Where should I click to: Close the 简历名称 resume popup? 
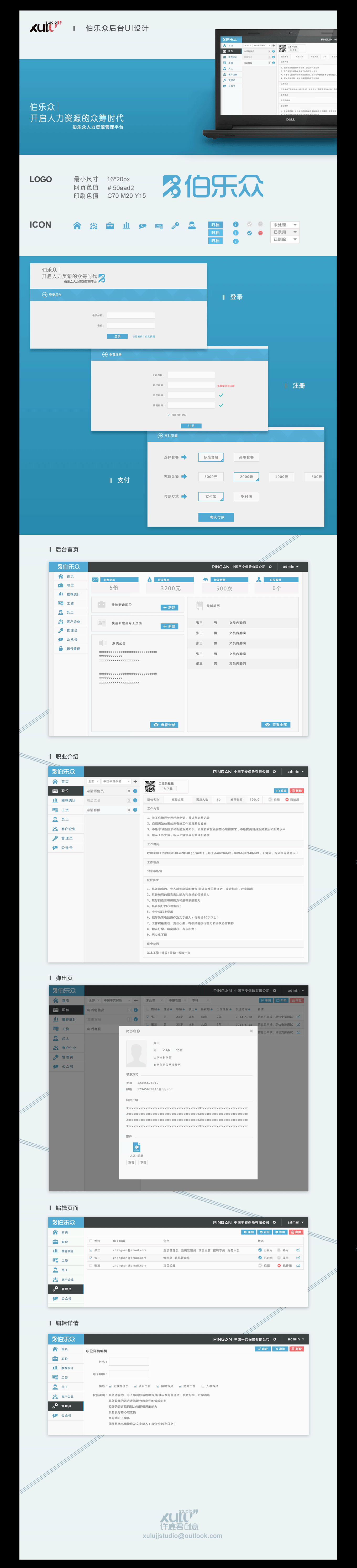251,1031
